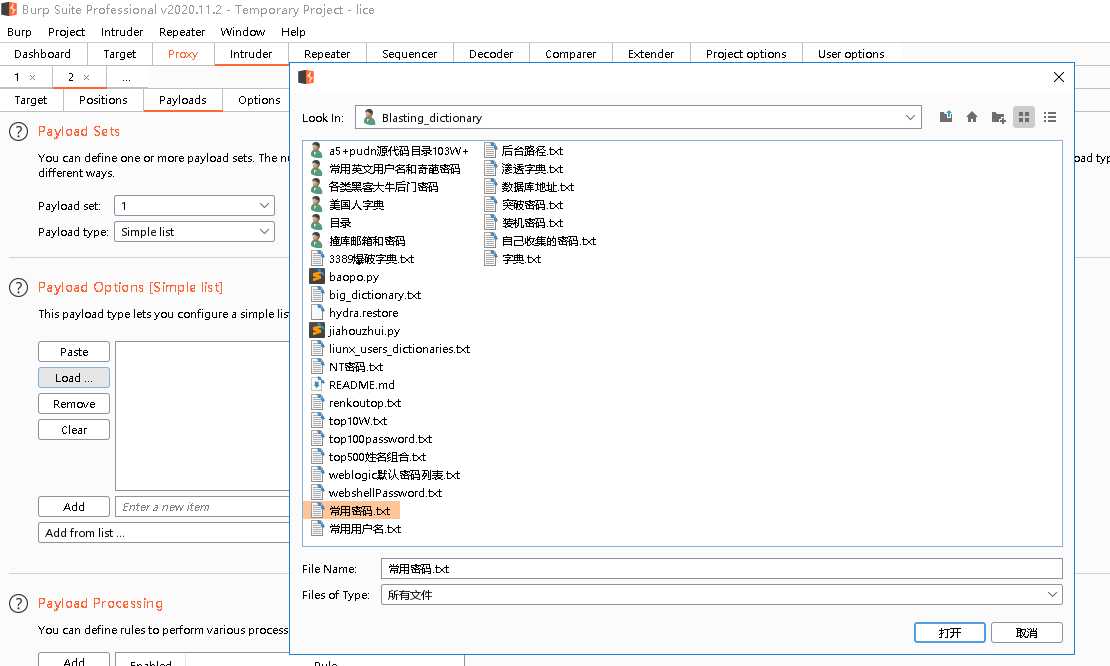Image resolution: width=1110 pixels, height=666 pixels.
Task: Select the jiahouzhui.py file icon
Action: click(317, 331)
